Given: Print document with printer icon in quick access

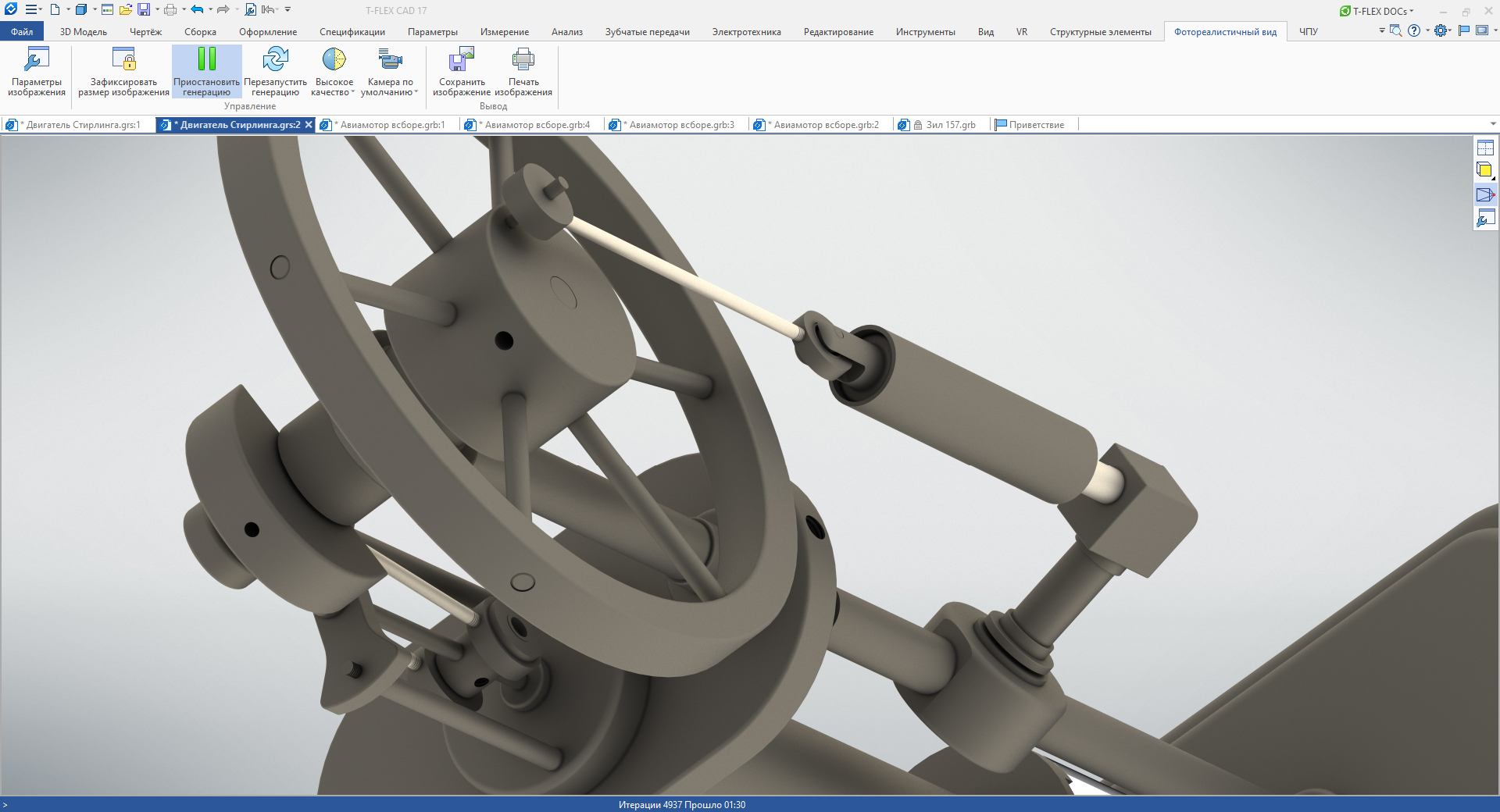Looking at the screenshot, I should pyautogui.click(x=170, y=9).
